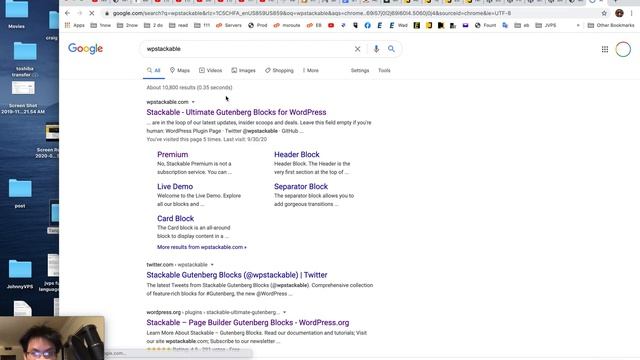640x360 pixels.
Task: Expand Other Bookmarks folder
Action: pyautogui.click(x=611, y=25)
